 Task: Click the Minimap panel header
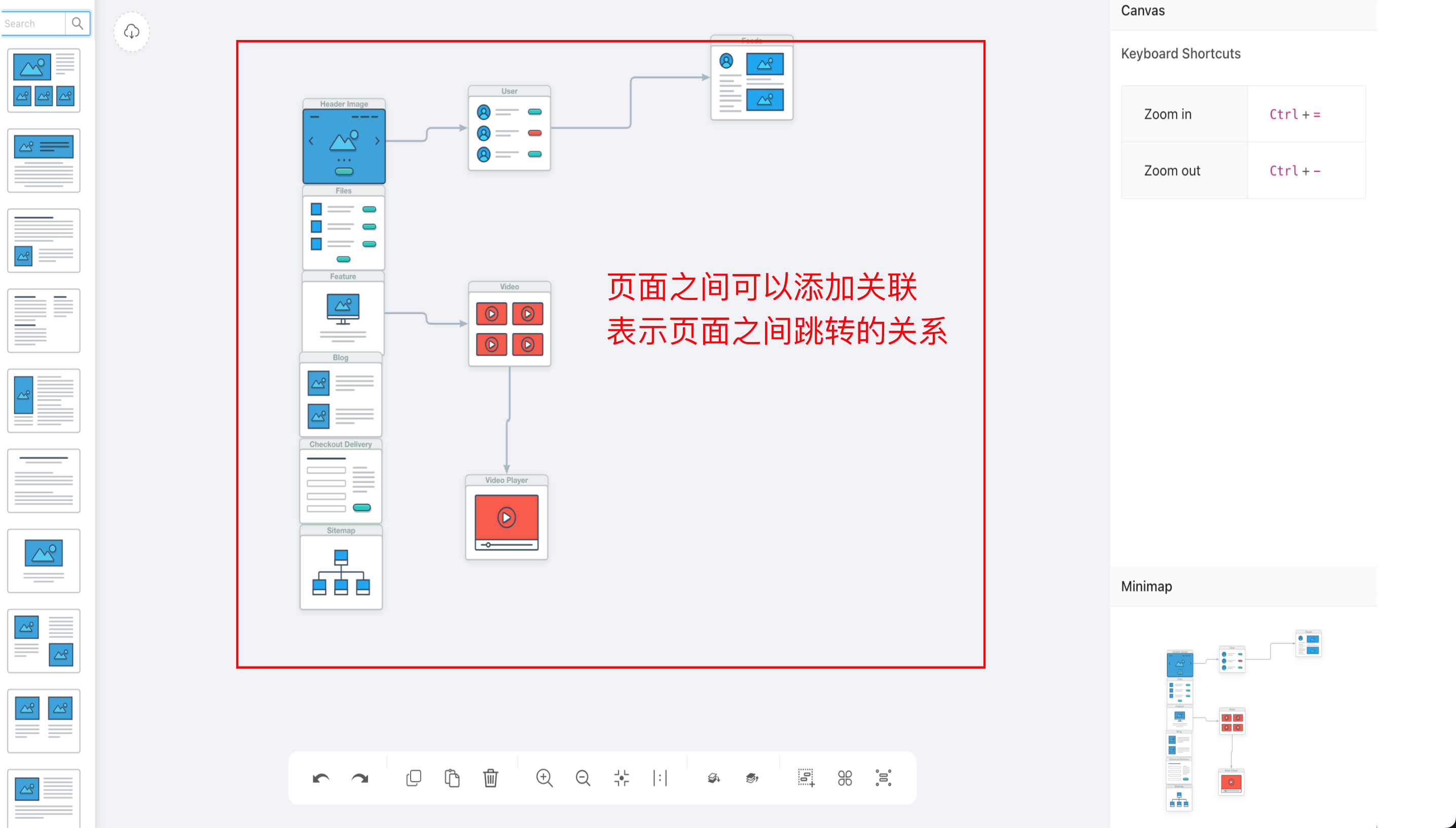(x=1243, y=586)
